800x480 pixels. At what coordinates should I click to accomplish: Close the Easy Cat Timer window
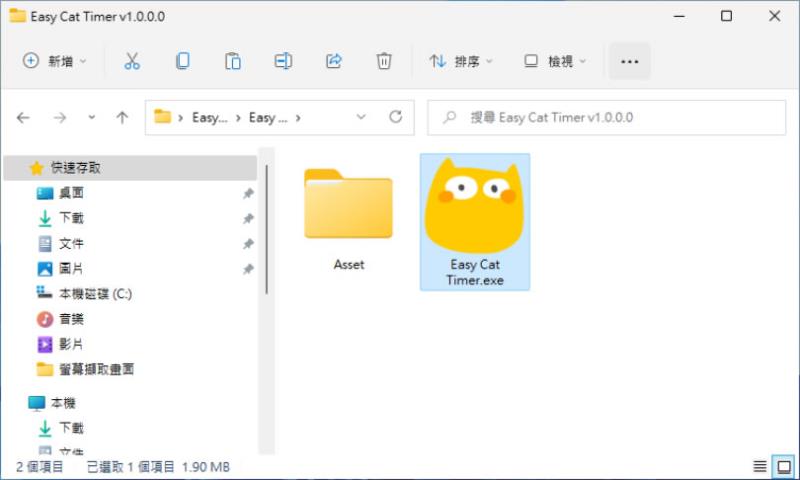tap(774, 16)
